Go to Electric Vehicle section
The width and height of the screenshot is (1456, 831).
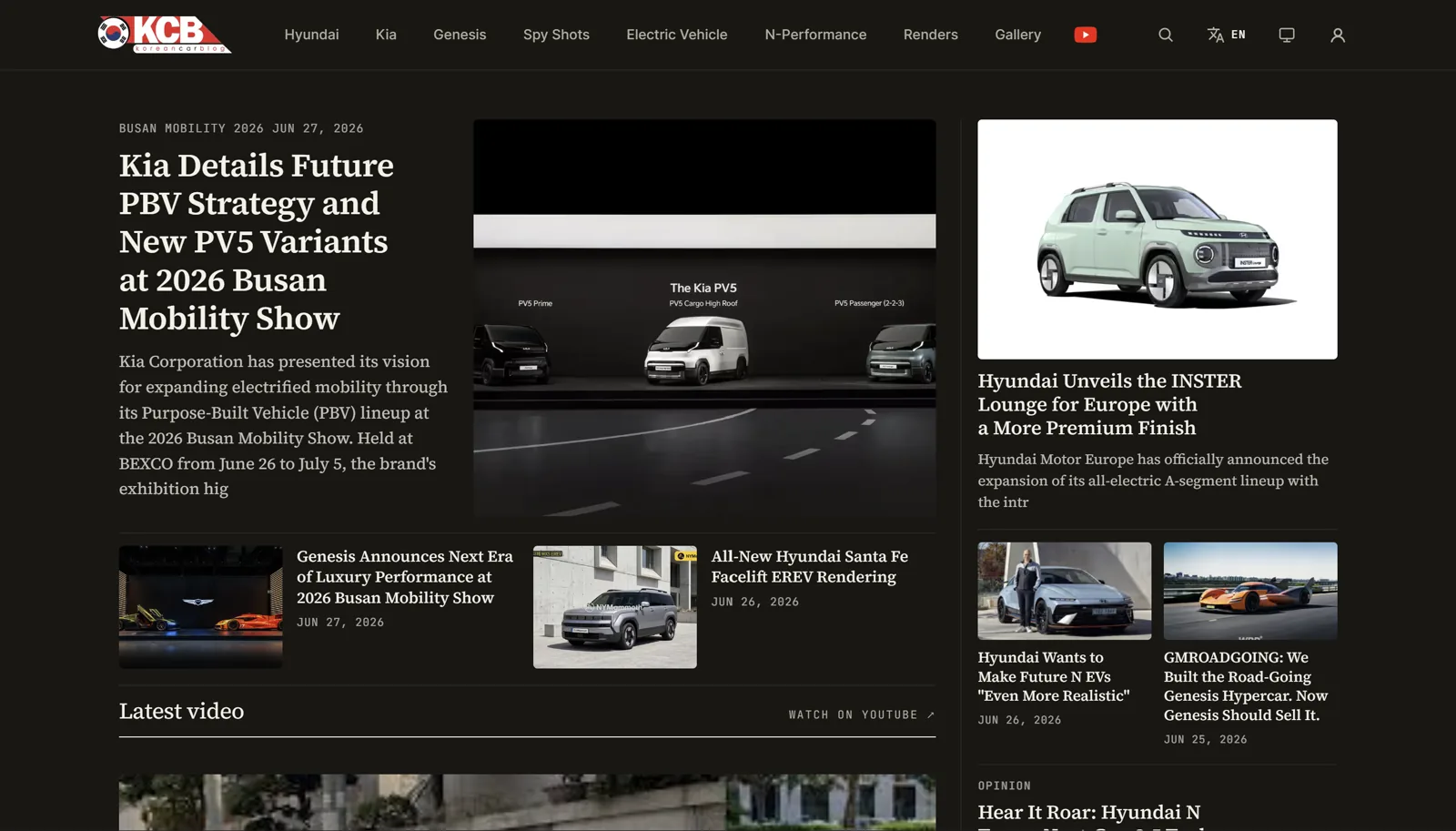coord(676,35)
